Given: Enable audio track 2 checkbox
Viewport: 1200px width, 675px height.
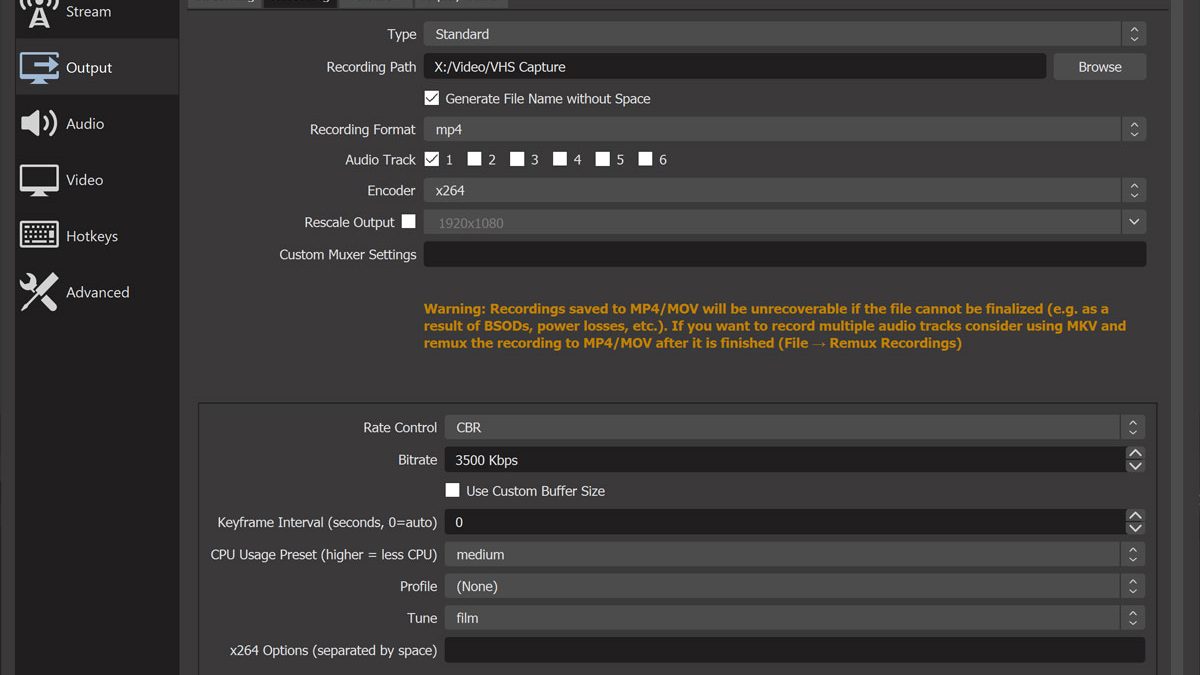Looking at the screenshot, I should coord(475,159).
